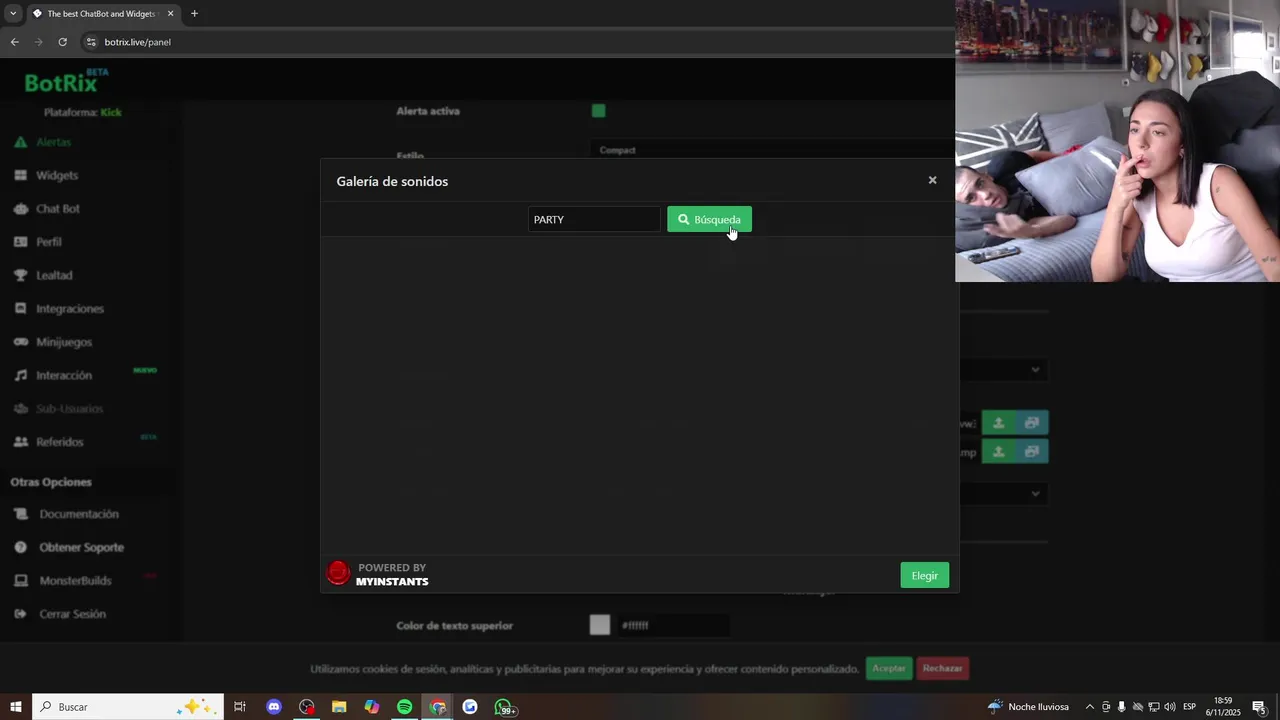Click the upload button in the row ending 'vw:'
1280x720 pixels.
pyautogui.click(x=998, y=423)
